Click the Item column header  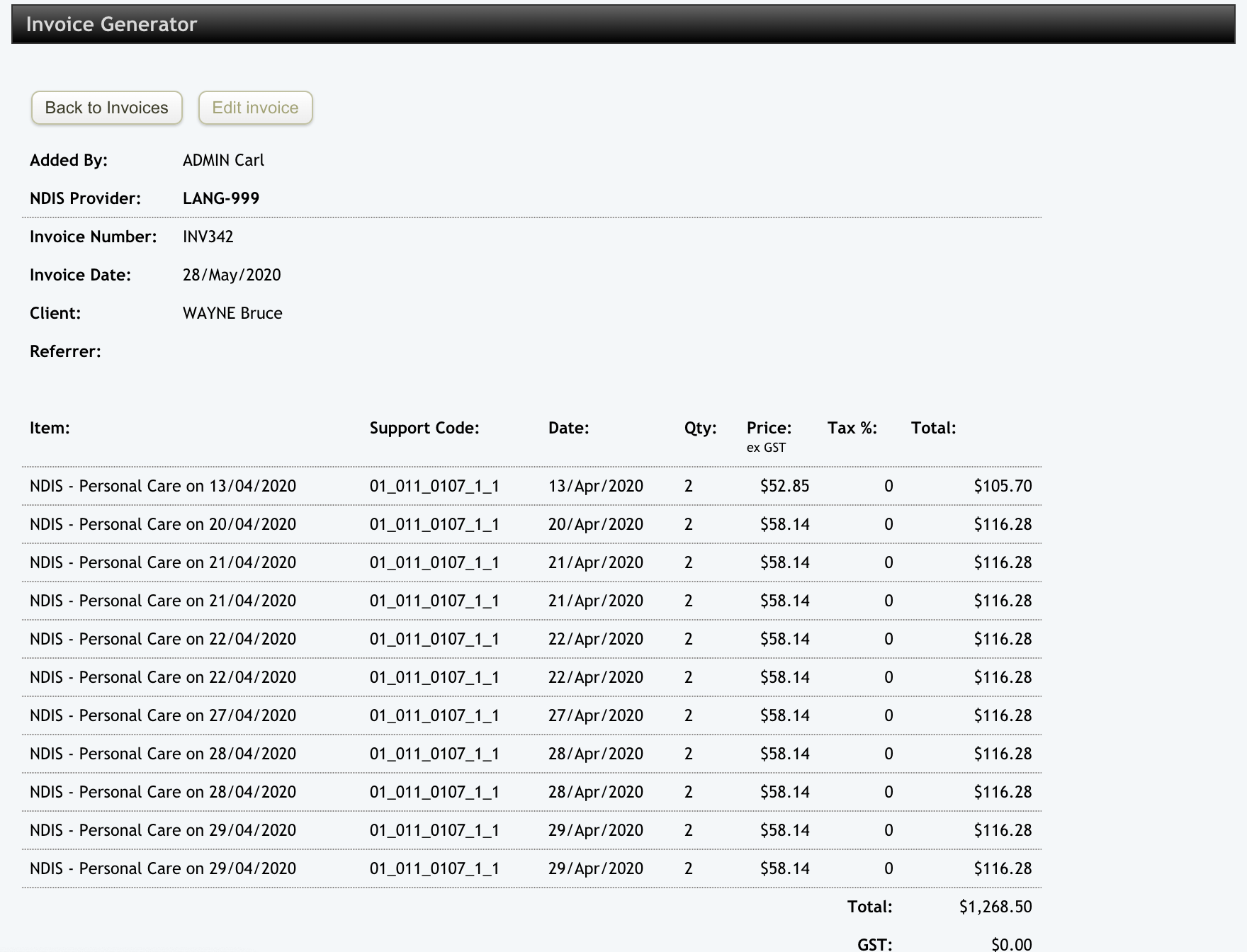(x=50, y=428)
